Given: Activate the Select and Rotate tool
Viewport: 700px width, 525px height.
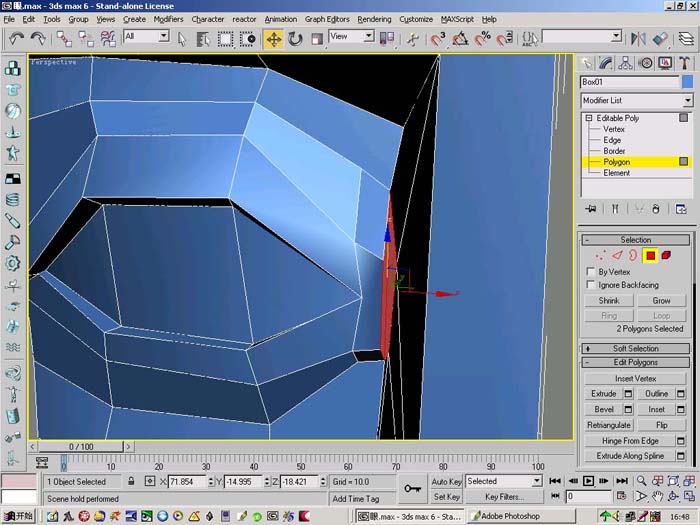Looking at the screenshot, I should [295, 39].
